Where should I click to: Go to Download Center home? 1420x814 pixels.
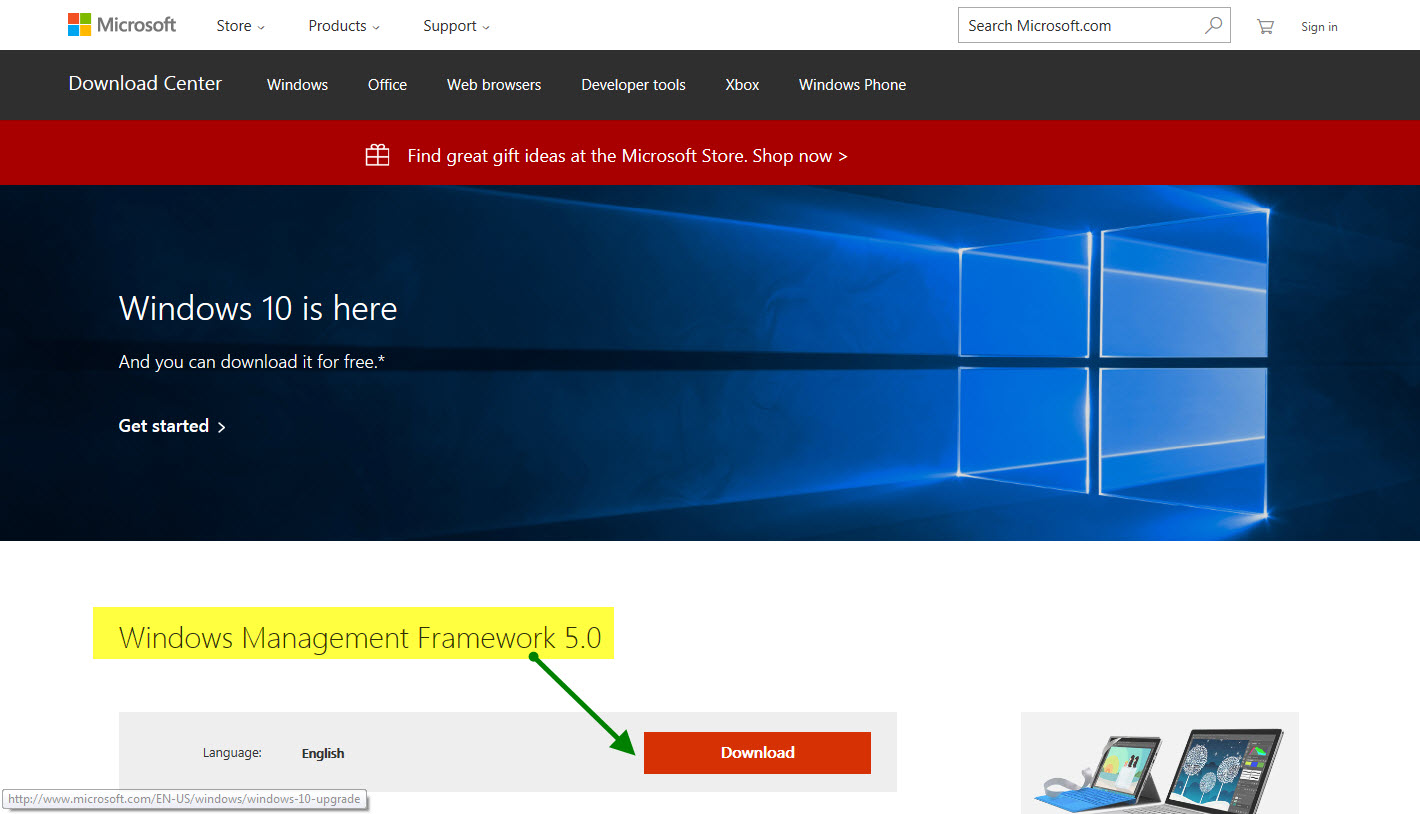point(145,84)
